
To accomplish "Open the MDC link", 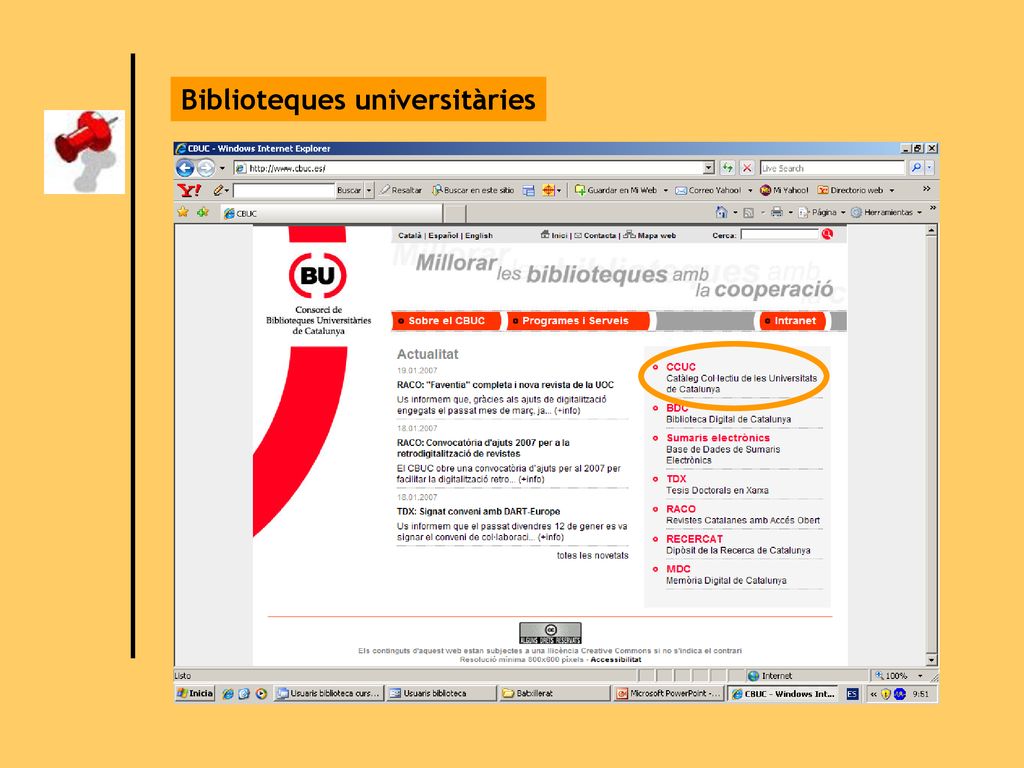I will pyautogui.click(x=678, y=569).
